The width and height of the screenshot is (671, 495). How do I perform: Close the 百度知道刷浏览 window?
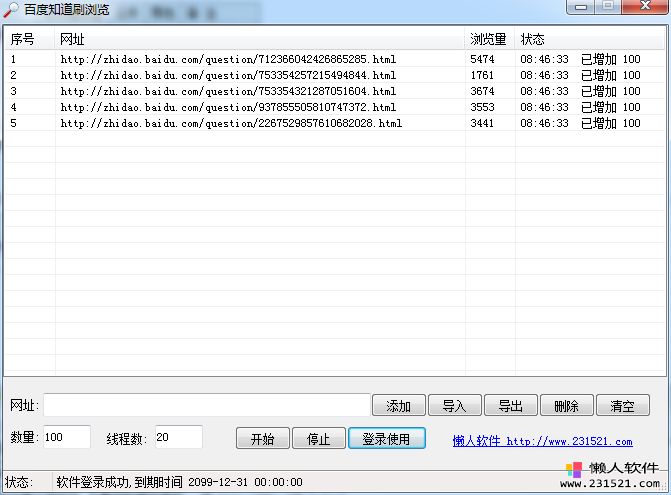[645, 7]
